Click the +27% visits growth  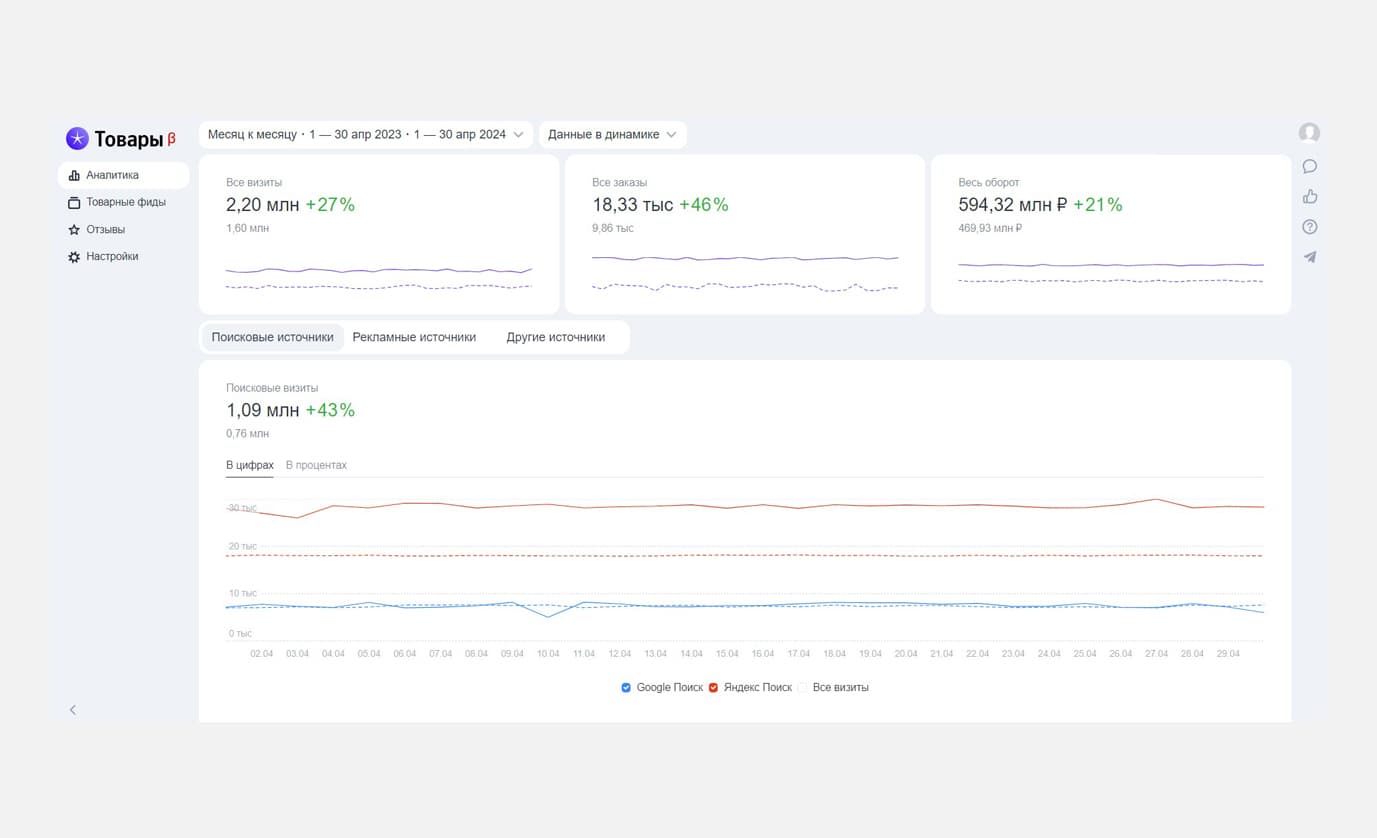[x=330, y=205]
